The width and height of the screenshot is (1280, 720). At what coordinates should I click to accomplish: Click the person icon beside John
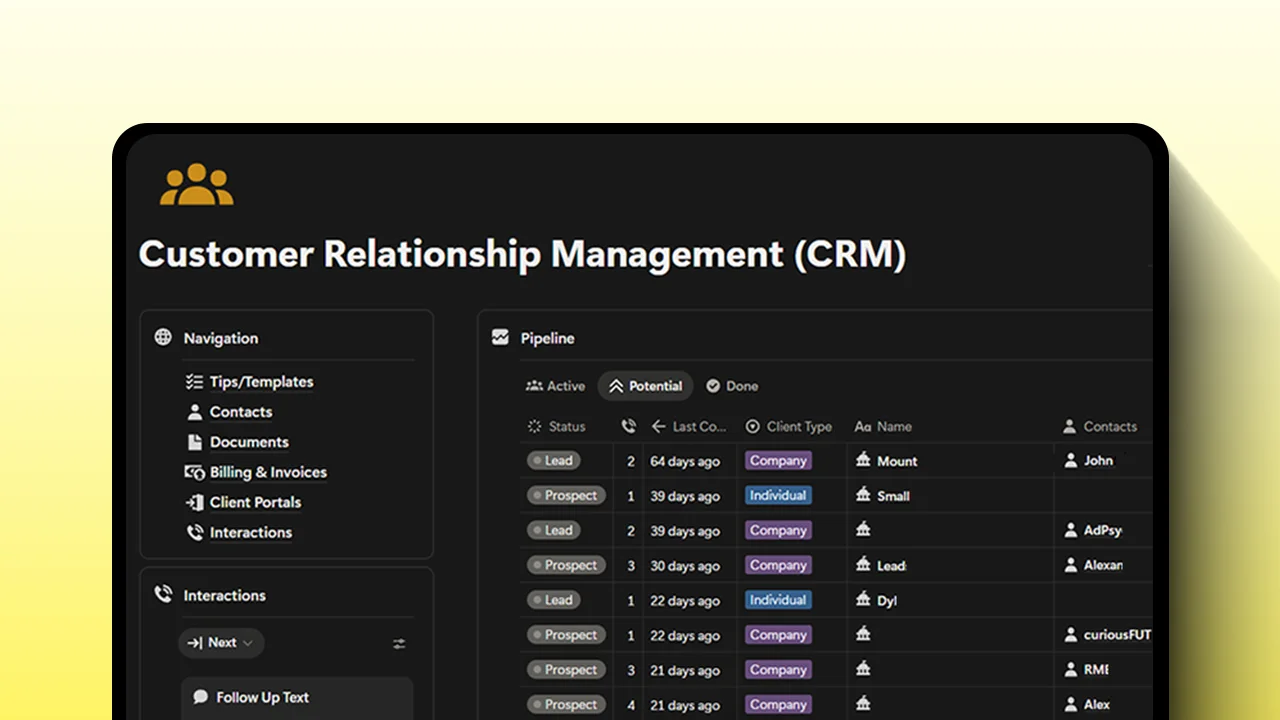click(1071, 460)
